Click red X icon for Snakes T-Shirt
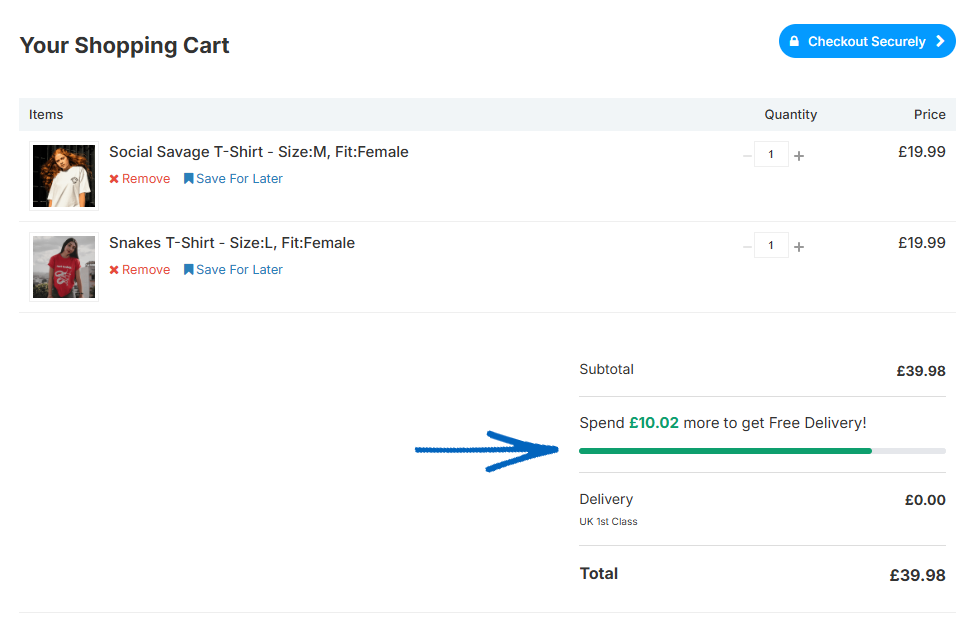The width and height of the screenshot is (973, 618). tap(114, 270)
